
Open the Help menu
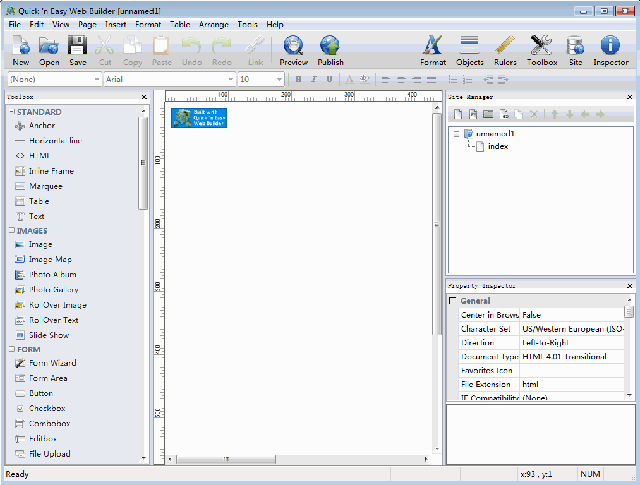pyautogui.click(x=275, y=24)
